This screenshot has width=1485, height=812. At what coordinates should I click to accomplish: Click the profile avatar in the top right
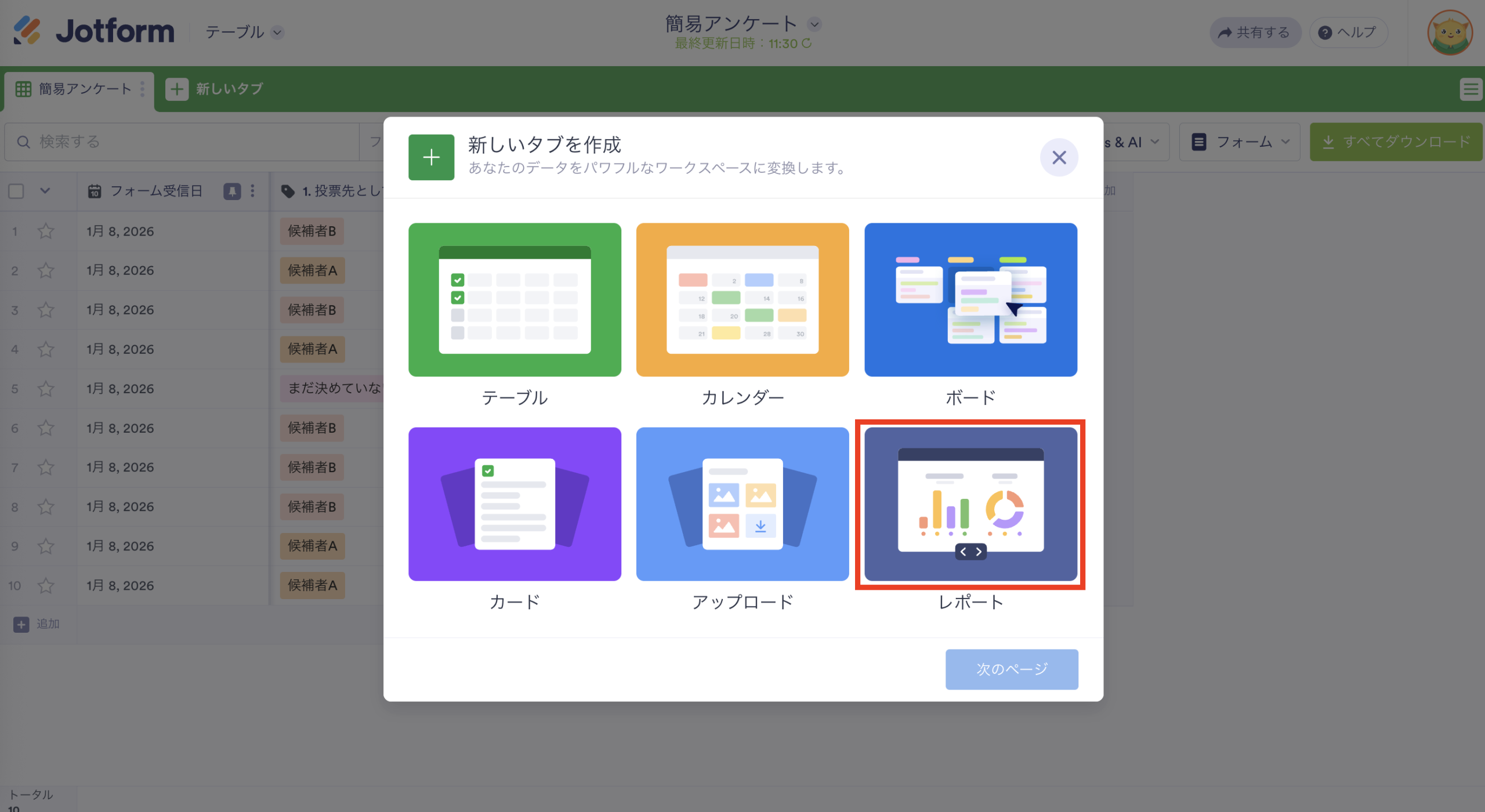pos(1450,32)
